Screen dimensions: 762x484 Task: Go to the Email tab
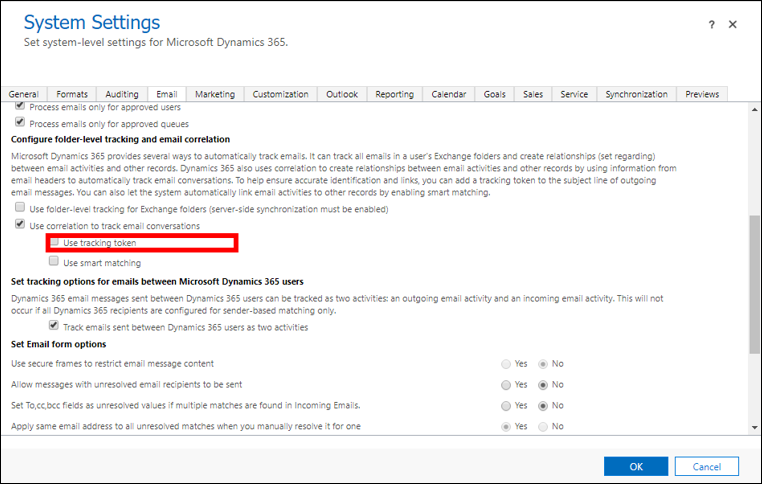(167, 94)
